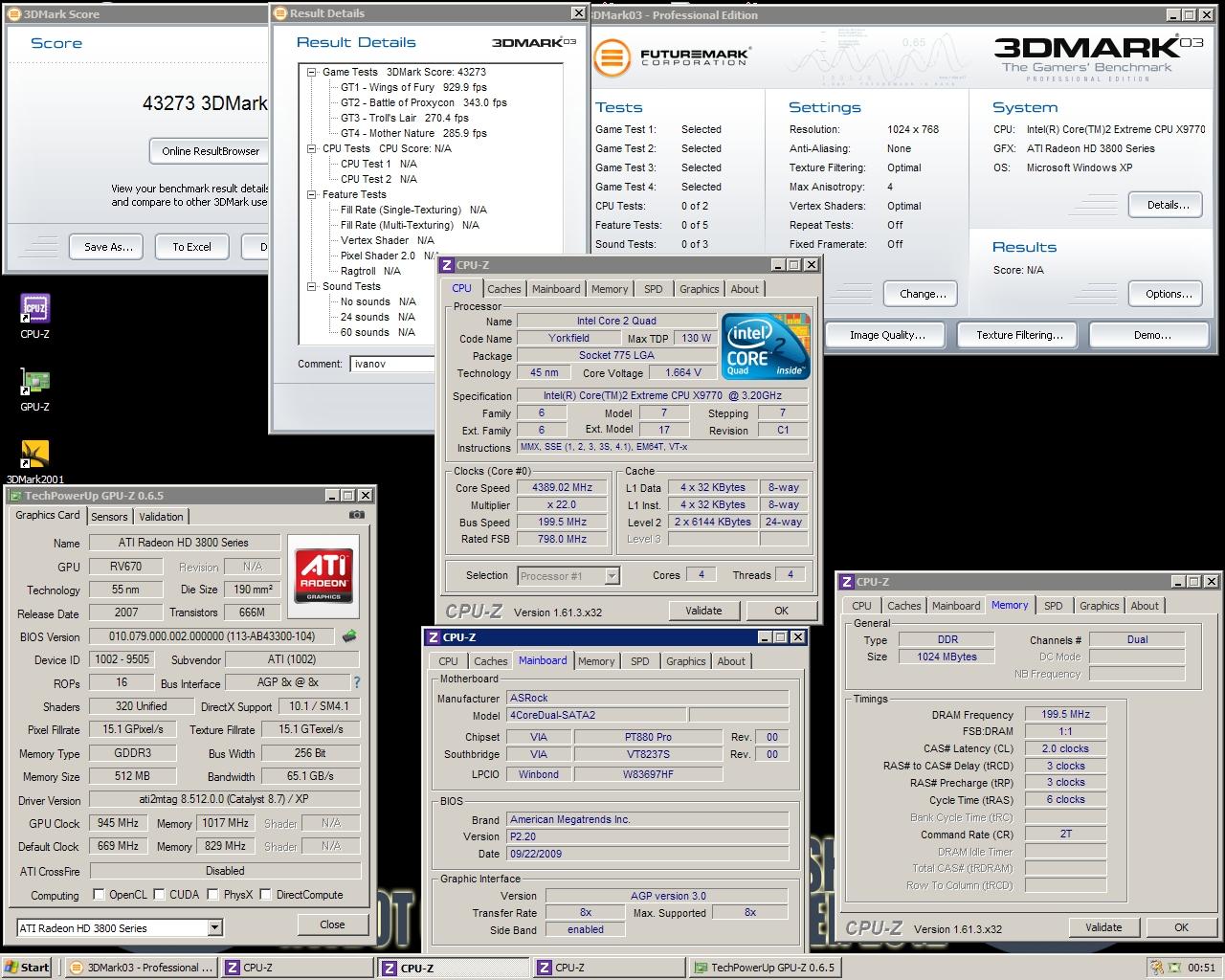The height and width of the screenshot is (980, 1225).
Task: Click Validate in the CPU-Z CPU window
Action: (x=703, y=611)
